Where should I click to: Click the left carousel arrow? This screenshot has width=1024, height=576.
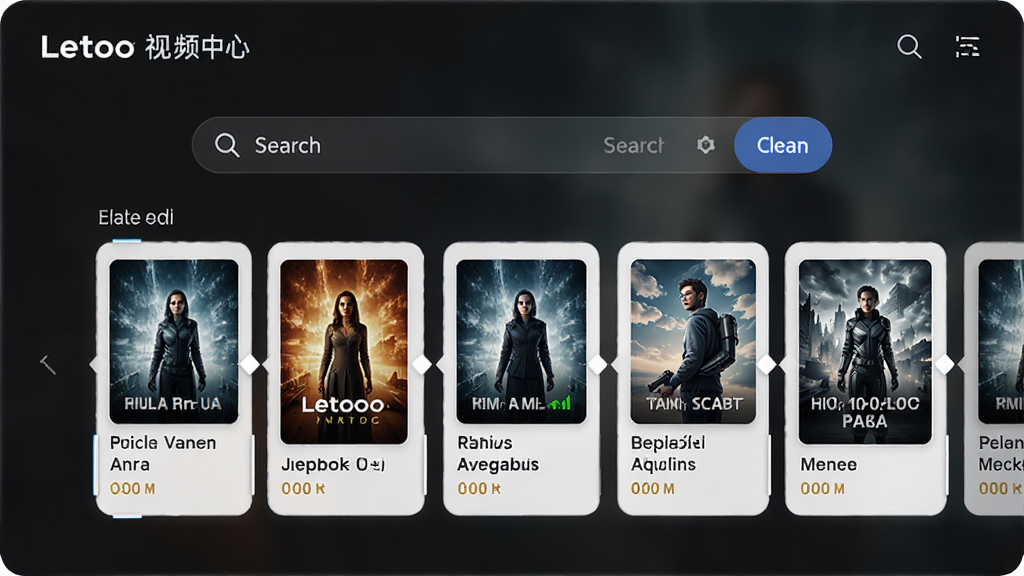pos(48,364)
